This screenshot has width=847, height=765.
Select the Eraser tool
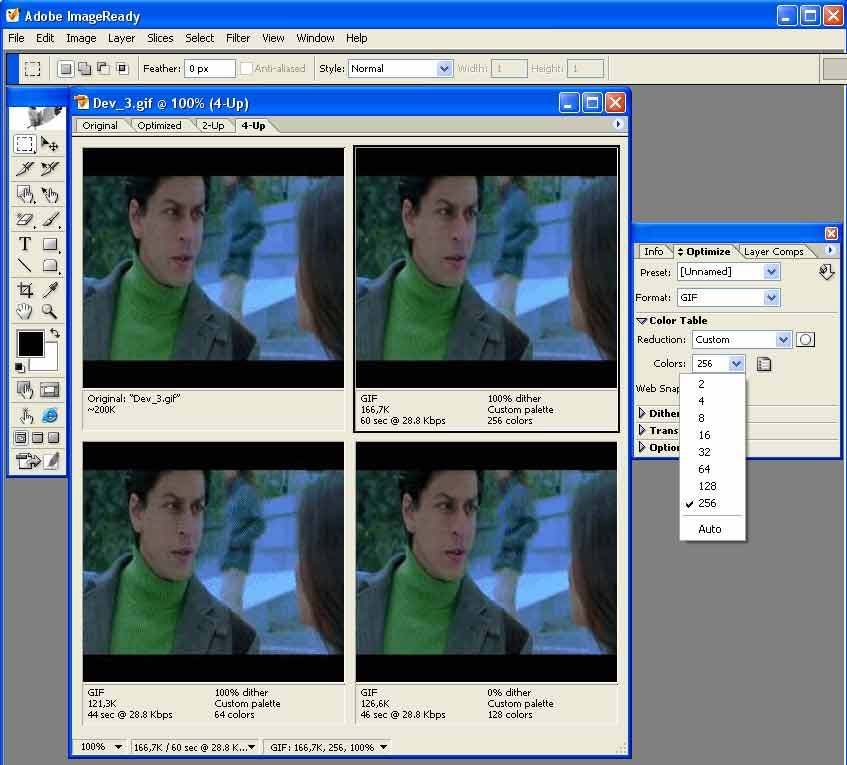click(25, 219)
